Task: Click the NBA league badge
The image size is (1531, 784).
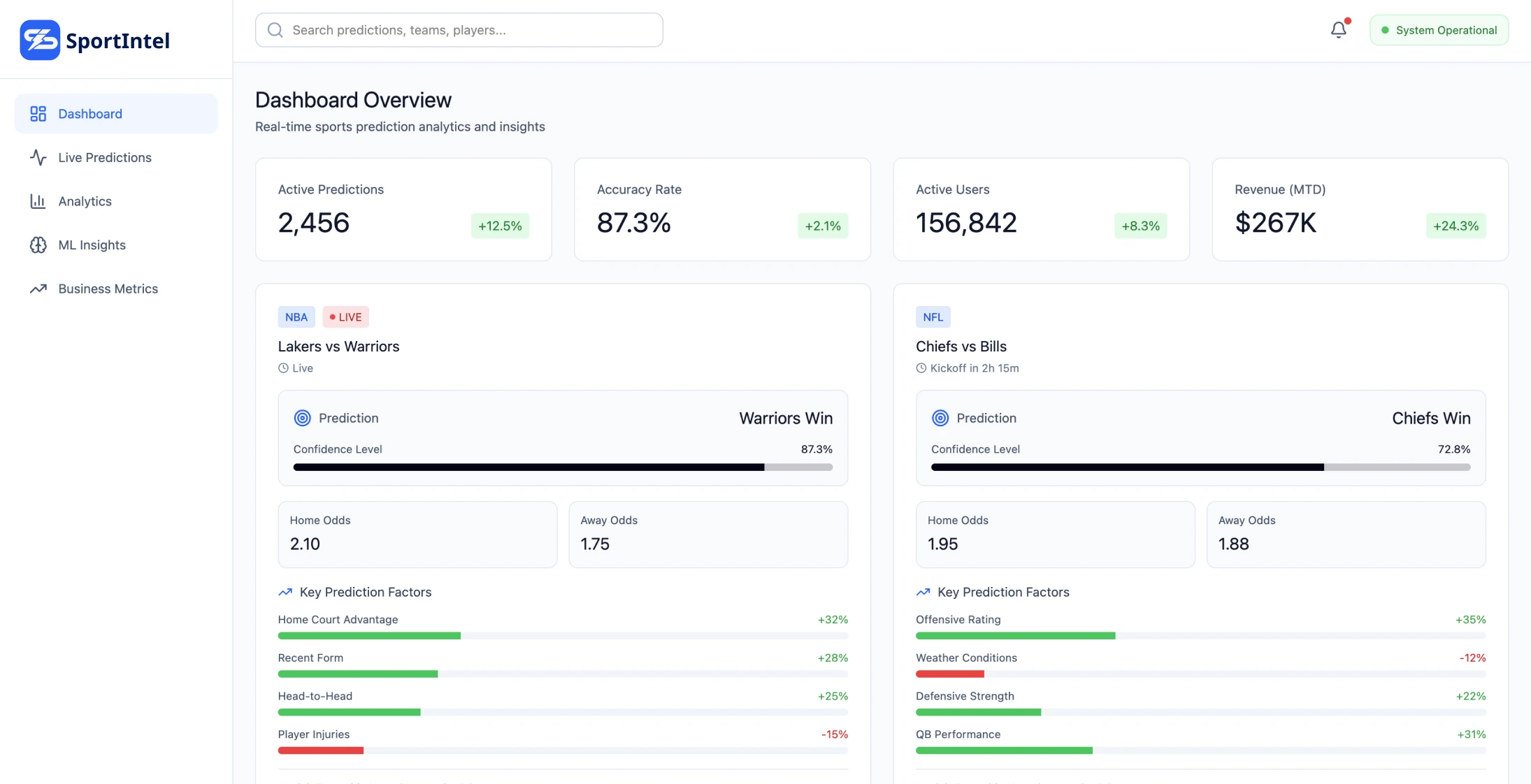Action: (x=296, y=317)
